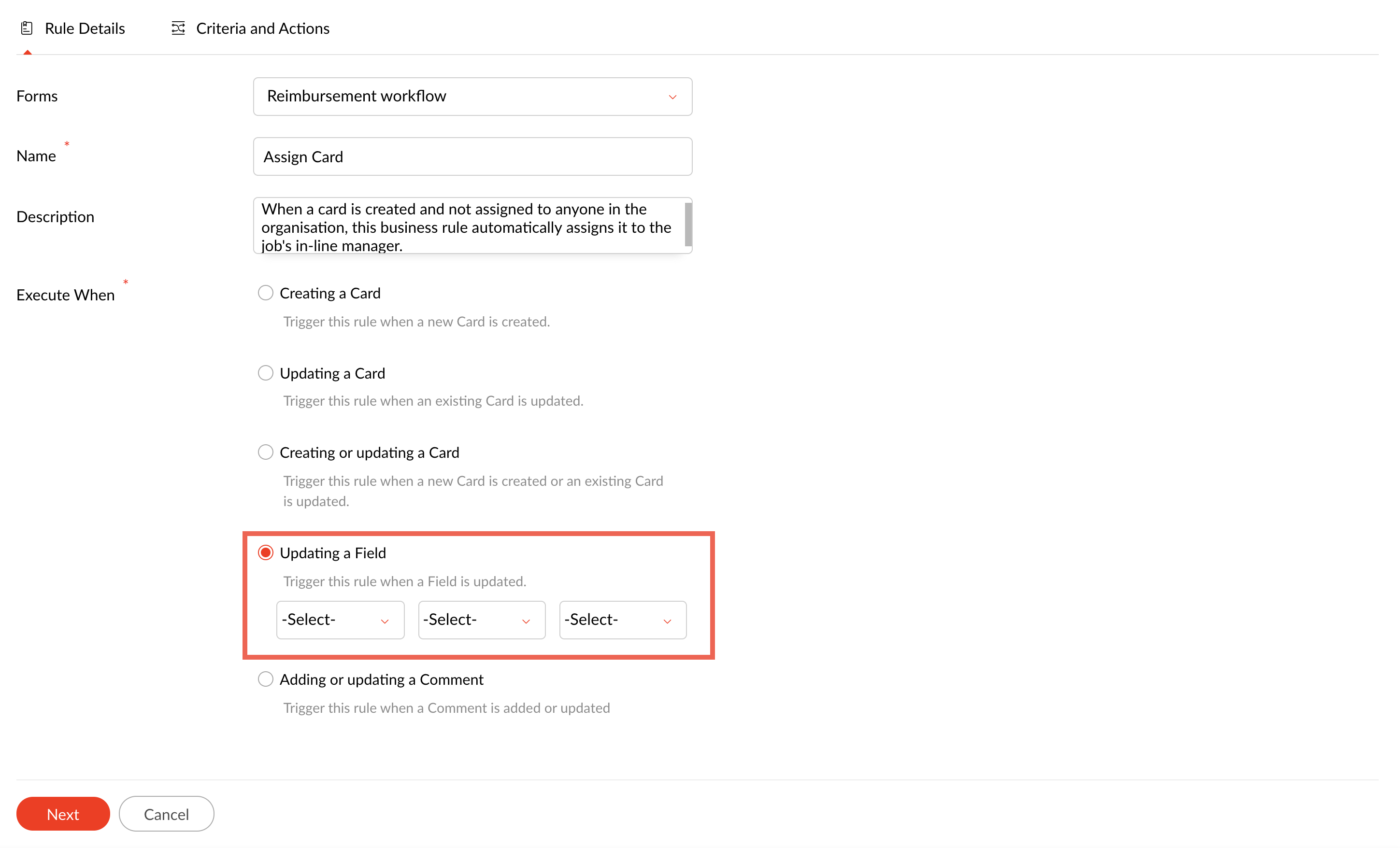Click the Cancel button
1400x848 pixels.
[166, 814]
